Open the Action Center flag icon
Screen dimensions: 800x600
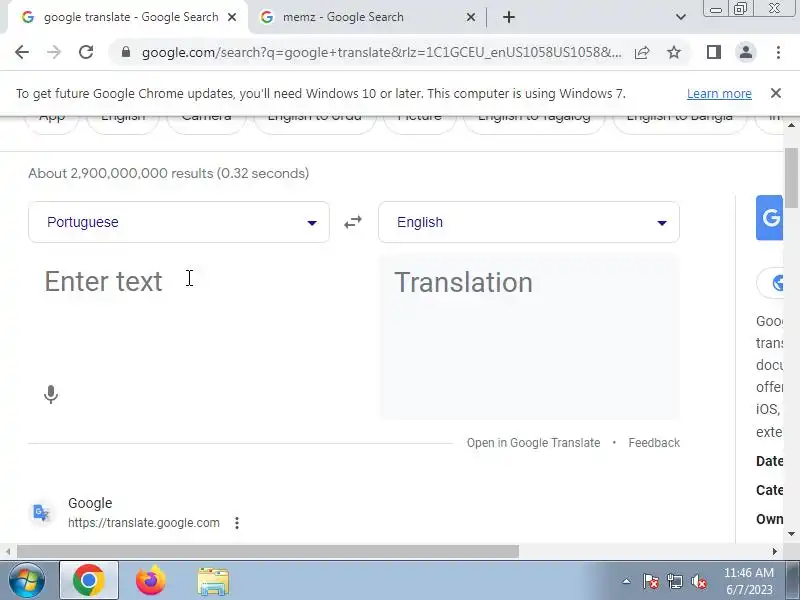(x=650, y=581)
